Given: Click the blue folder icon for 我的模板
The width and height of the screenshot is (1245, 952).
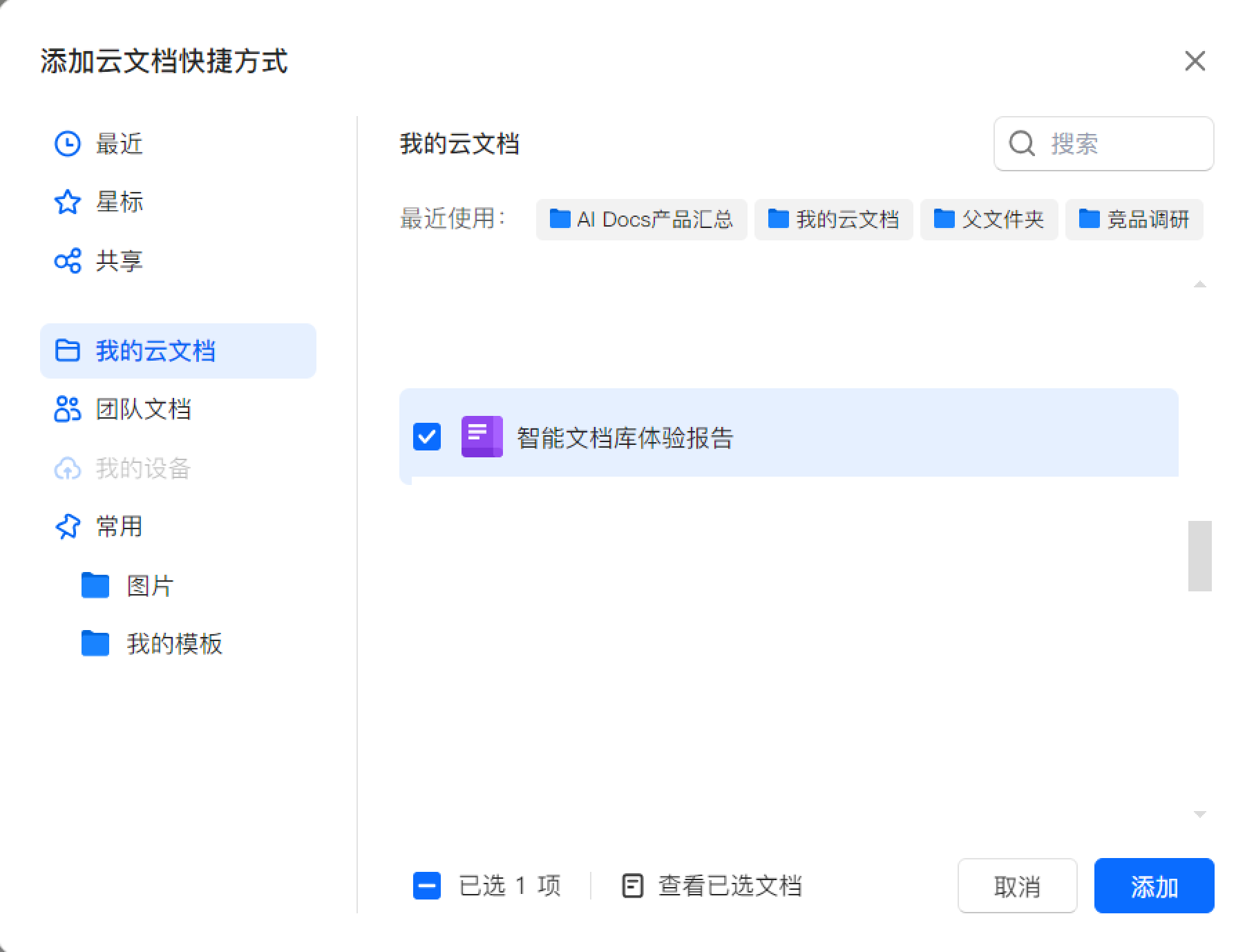Looking at the screenshot, I should pos(95,643).
